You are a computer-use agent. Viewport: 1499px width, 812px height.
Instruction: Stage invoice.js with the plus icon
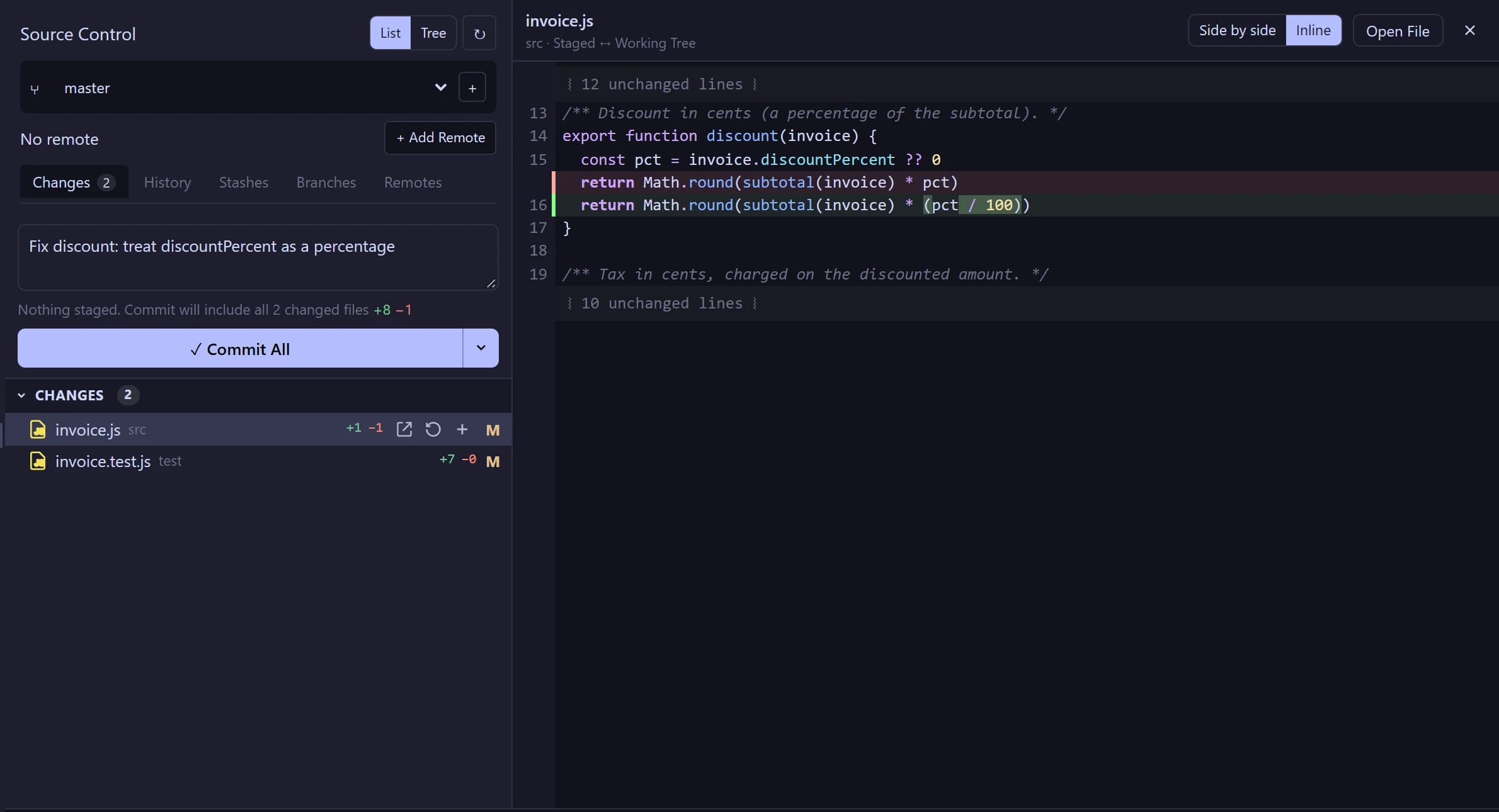pos(462,429)
